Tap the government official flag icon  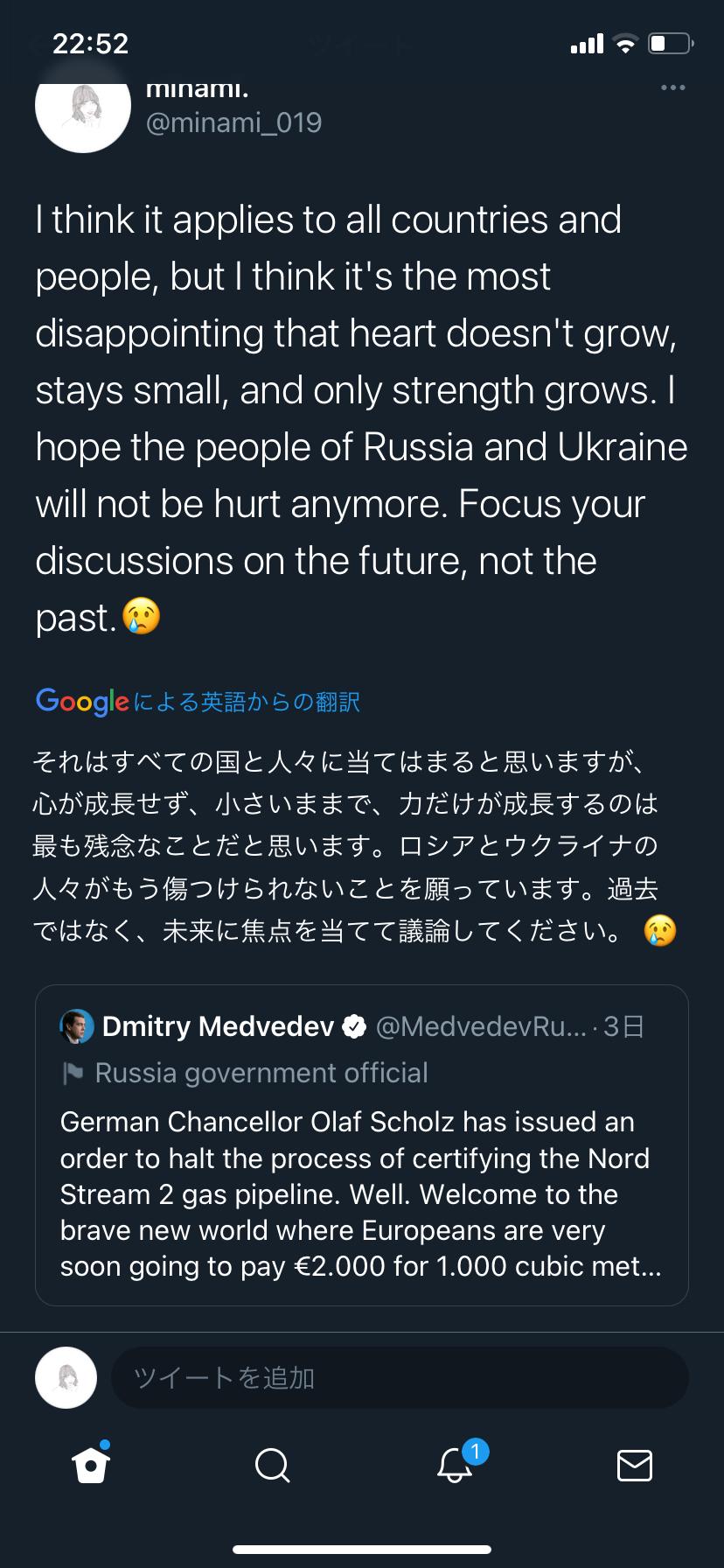click(73, 1074)
